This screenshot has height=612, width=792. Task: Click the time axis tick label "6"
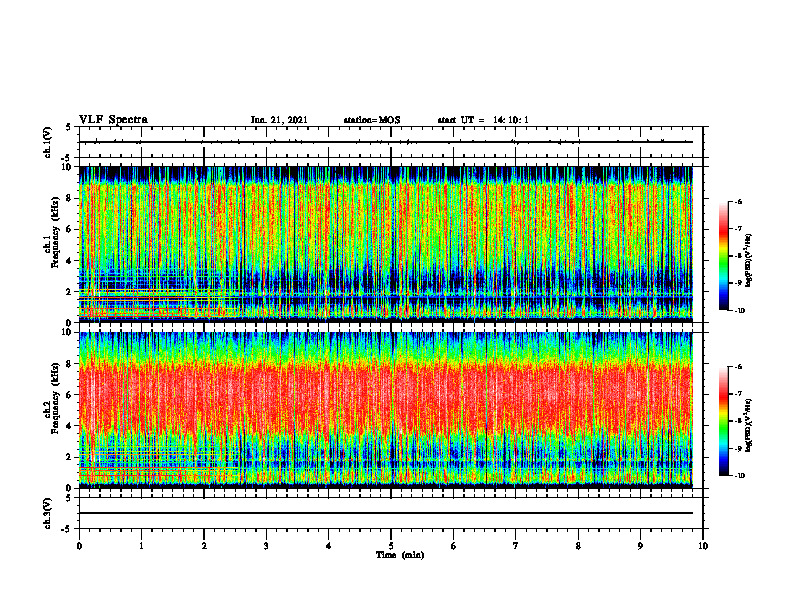tap(454, 546)
